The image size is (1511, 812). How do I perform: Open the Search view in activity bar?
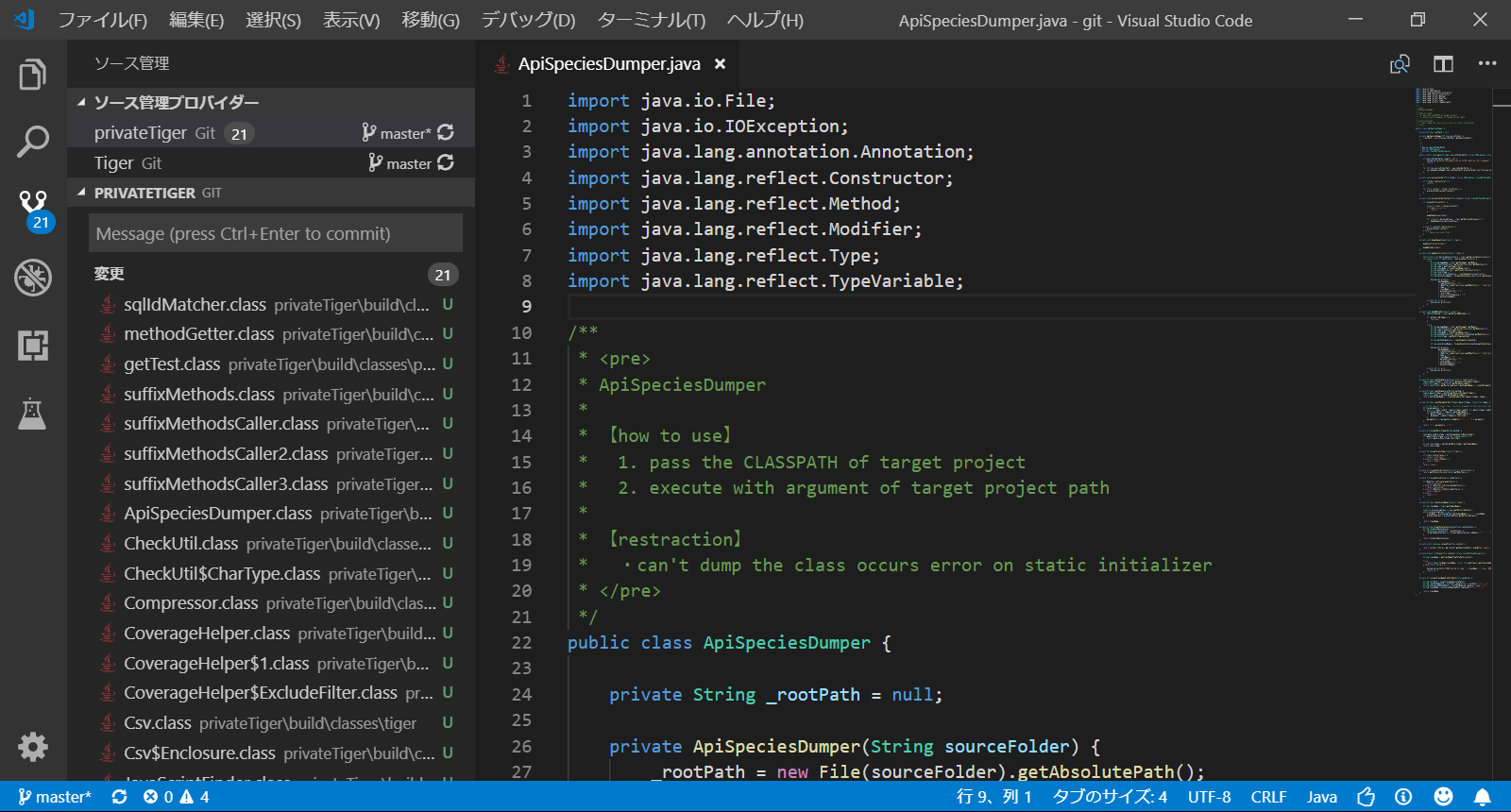click(x=33, y=142)
